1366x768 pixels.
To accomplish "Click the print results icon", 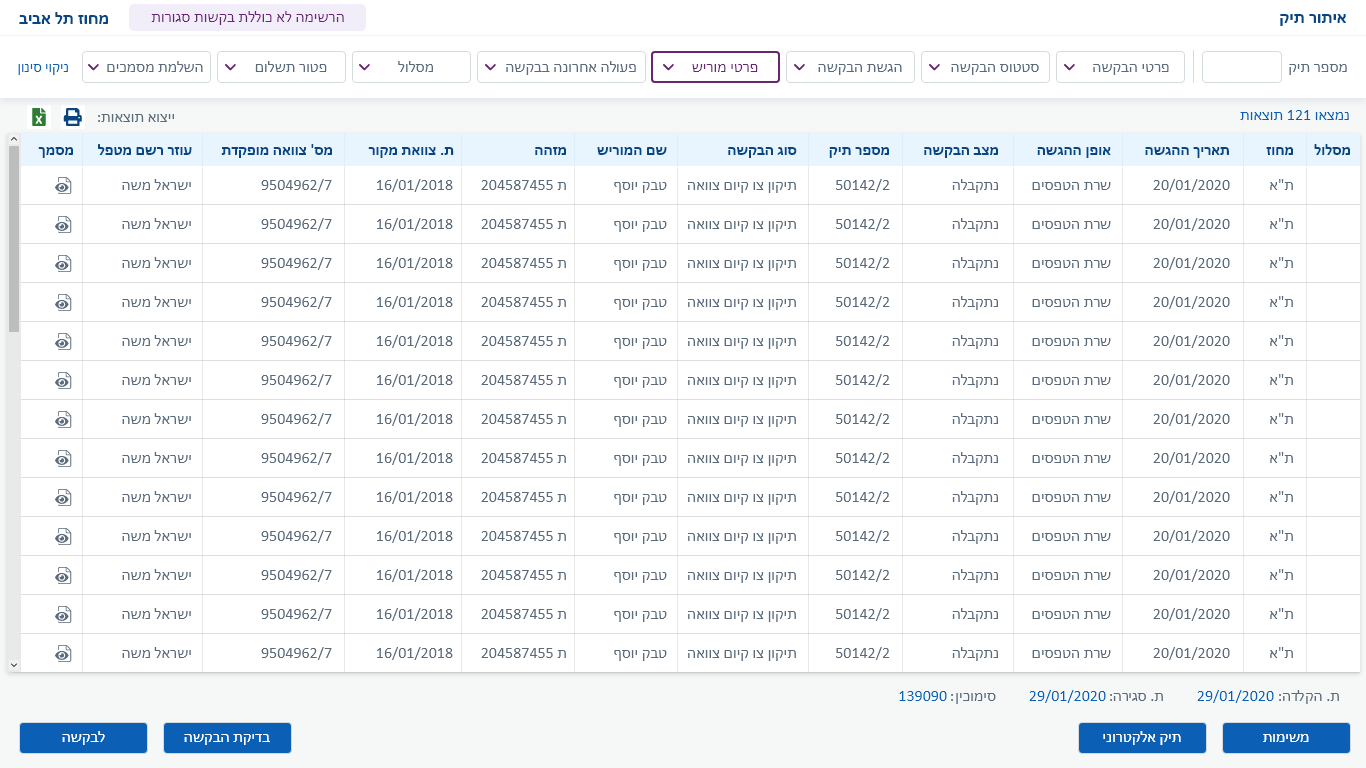I will click(73, 117).
